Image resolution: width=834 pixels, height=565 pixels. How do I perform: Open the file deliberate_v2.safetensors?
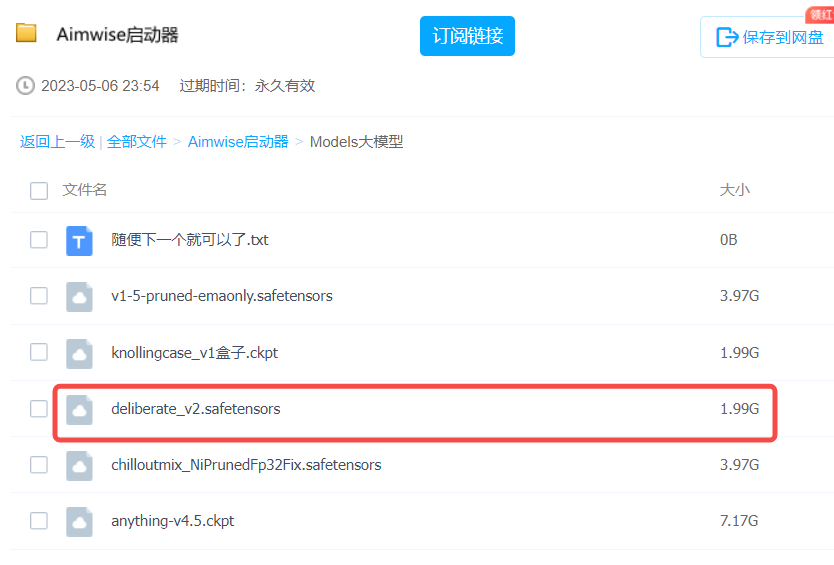click(x=195, y=409)
